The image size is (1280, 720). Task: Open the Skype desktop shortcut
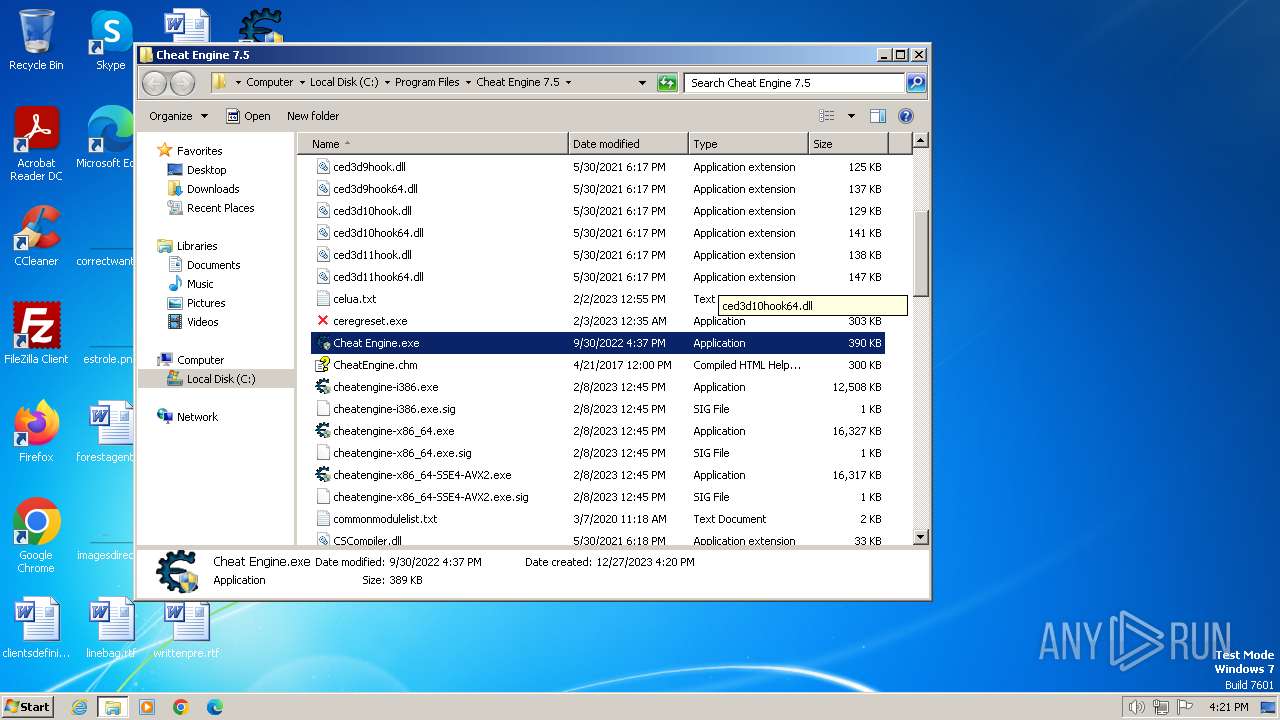click(x=110, y=40)
